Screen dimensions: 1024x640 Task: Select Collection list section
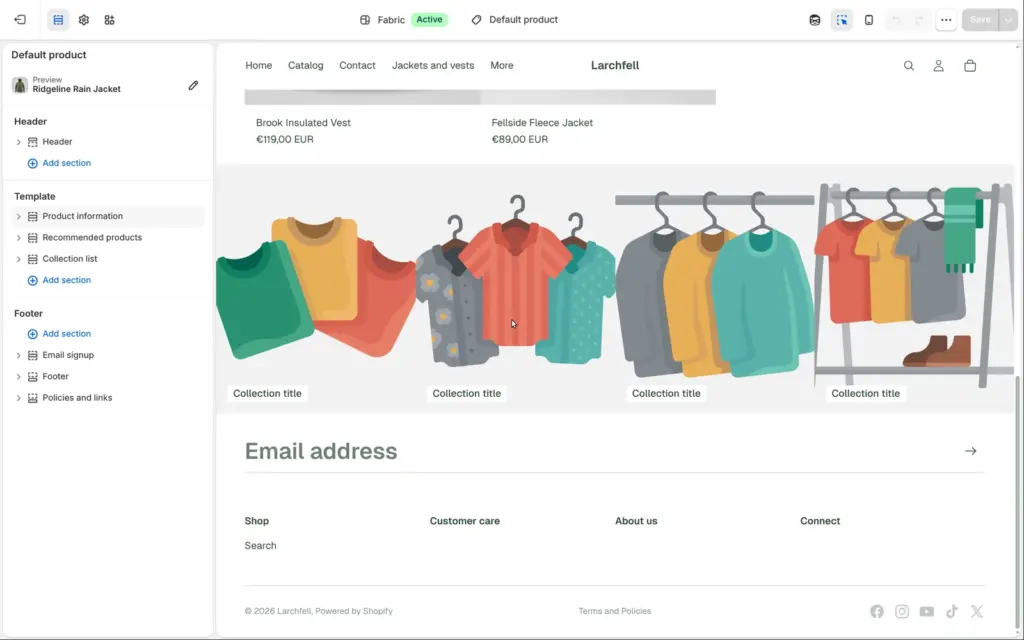pyautogui.click(x=108, y=259)
